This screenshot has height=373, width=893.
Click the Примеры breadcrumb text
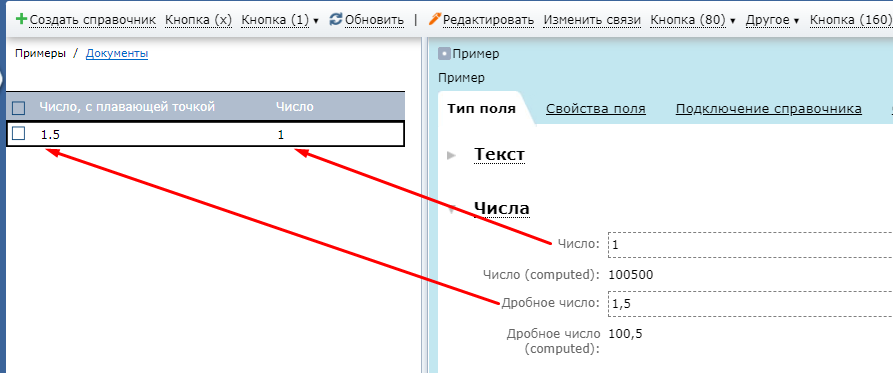pyautogui.click(x=40, y=54)
